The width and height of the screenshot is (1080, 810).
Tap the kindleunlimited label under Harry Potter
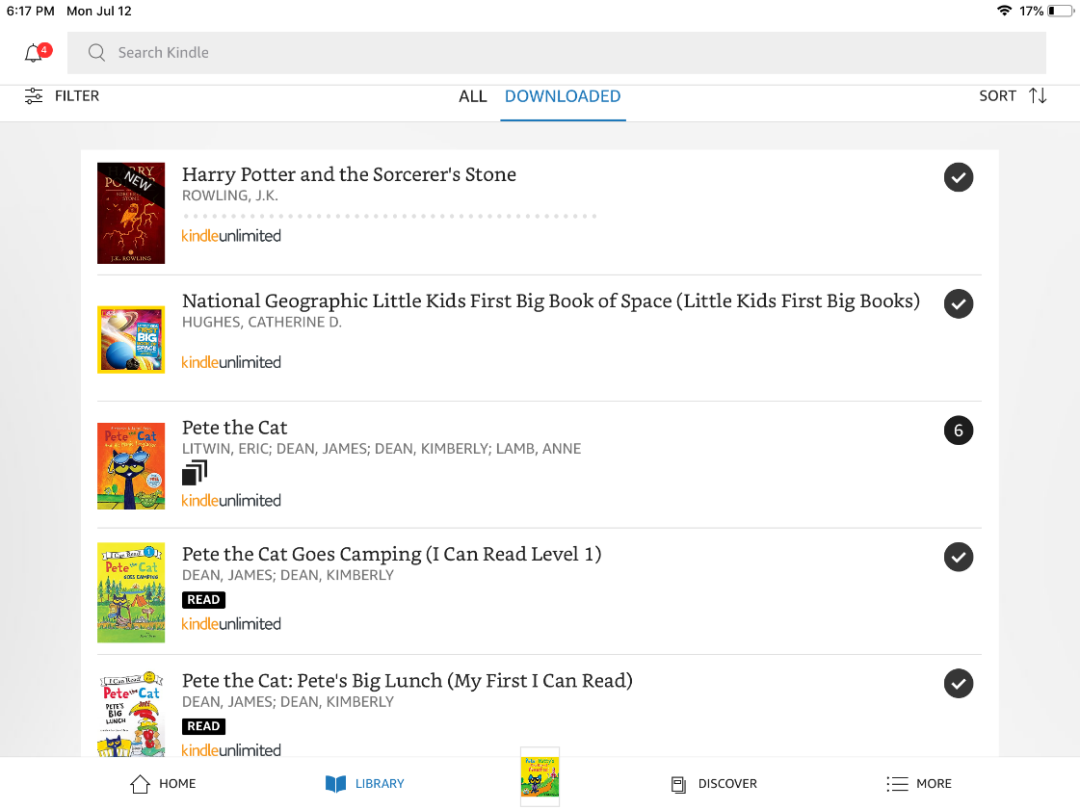[x=231, y=236]
